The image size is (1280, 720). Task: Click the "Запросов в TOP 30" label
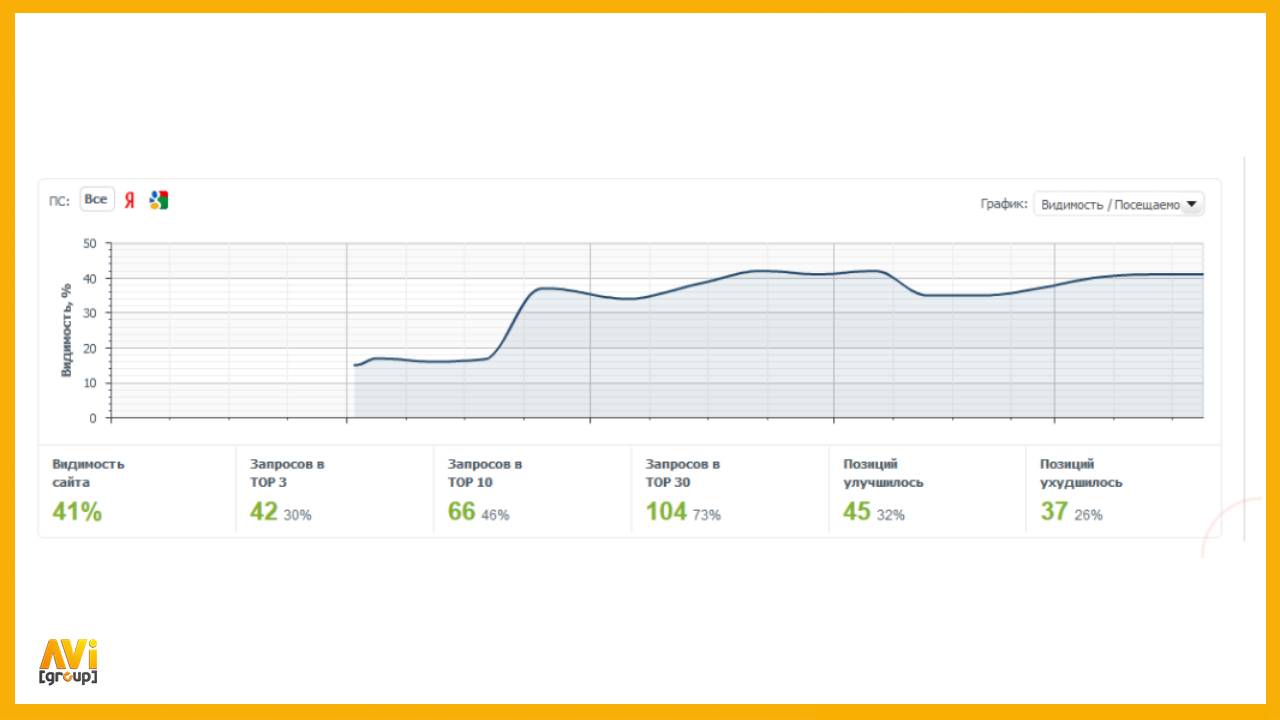[683, 473]
